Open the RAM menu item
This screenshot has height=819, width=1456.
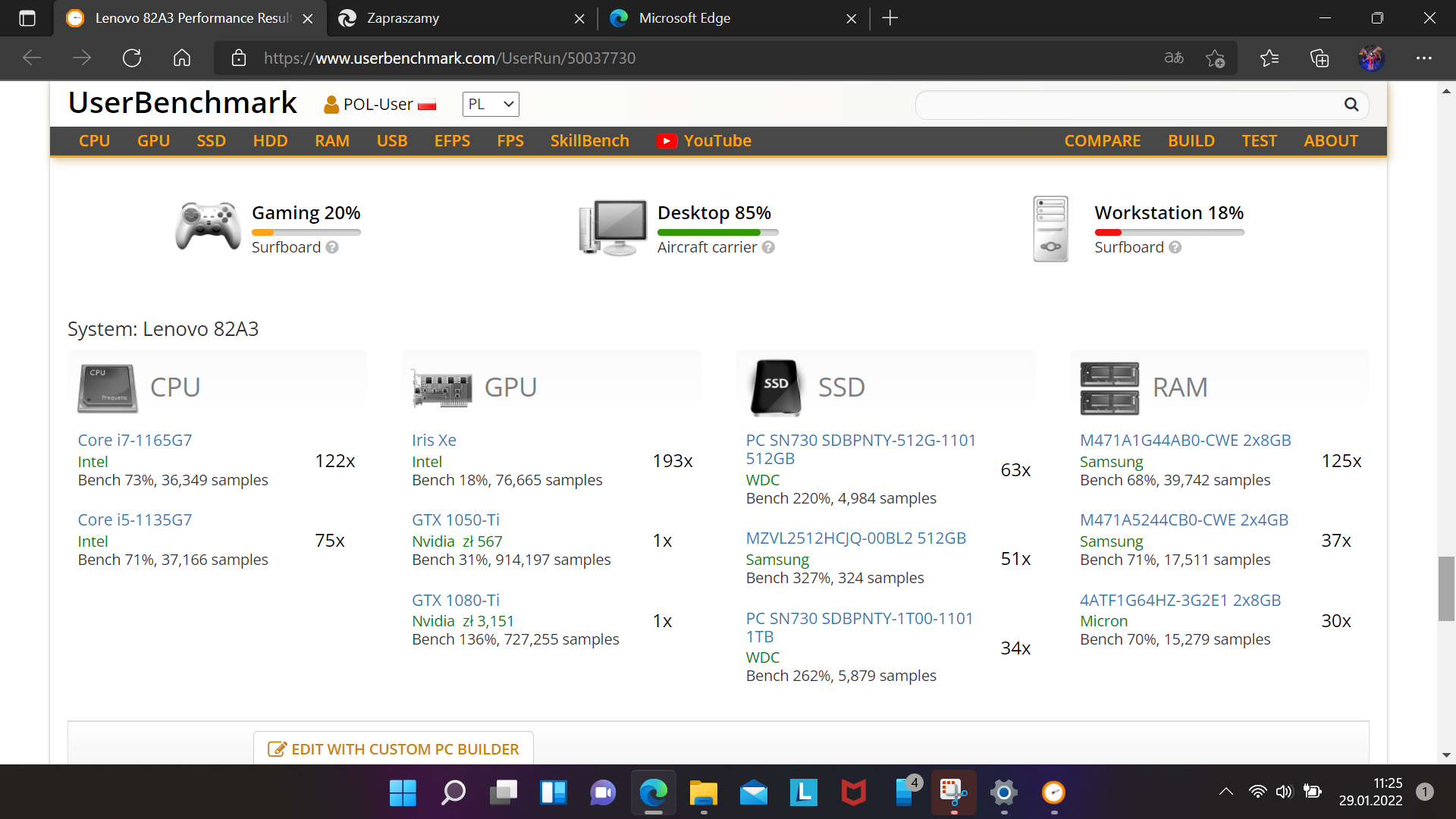pyautogui.click(x=332, y=141)
